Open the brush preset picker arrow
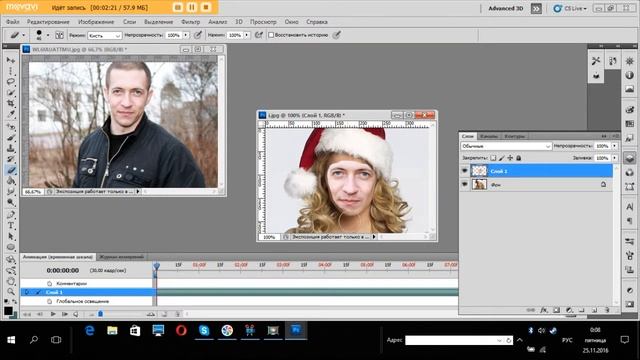 point(48,36)
